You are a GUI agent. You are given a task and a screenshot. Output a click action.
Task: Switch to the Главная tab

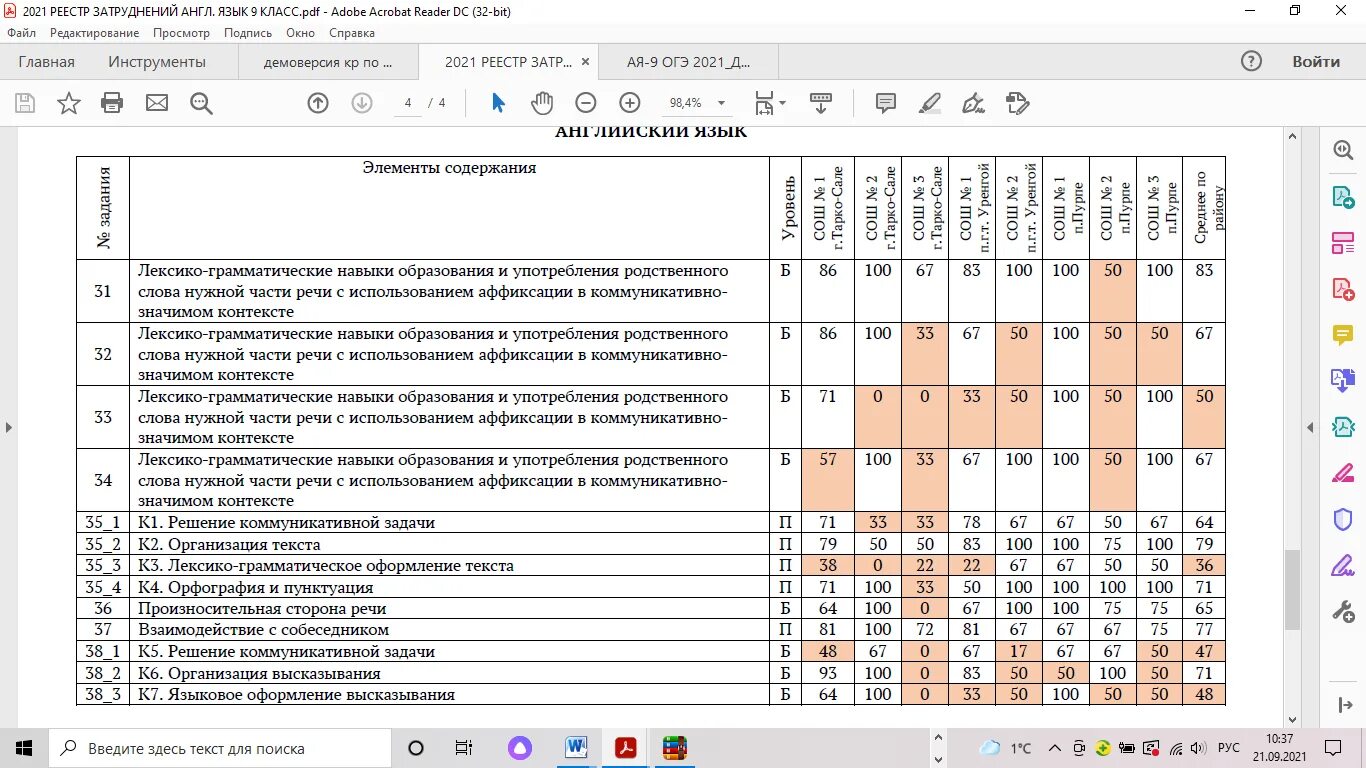click(46, 62)
